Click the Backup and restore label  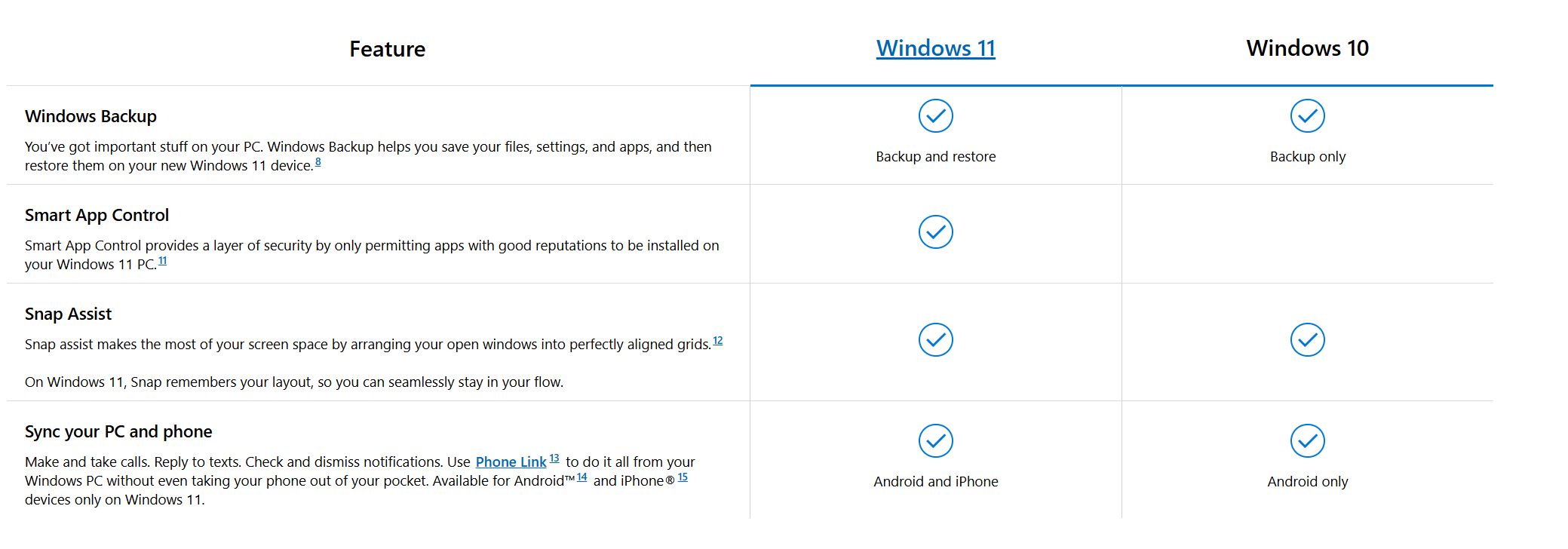pos(935,157)
